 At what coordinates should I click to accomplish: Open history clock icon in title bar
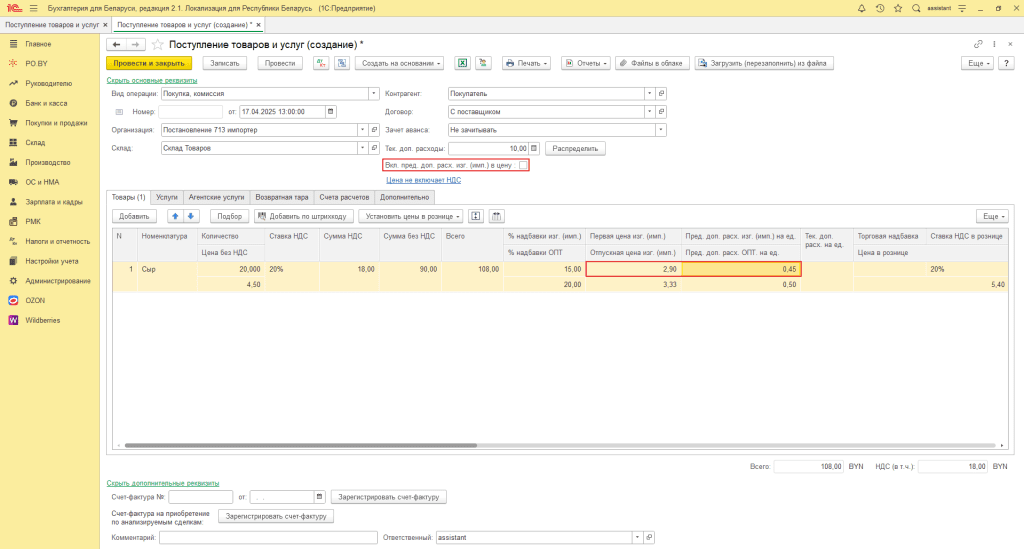880,8
